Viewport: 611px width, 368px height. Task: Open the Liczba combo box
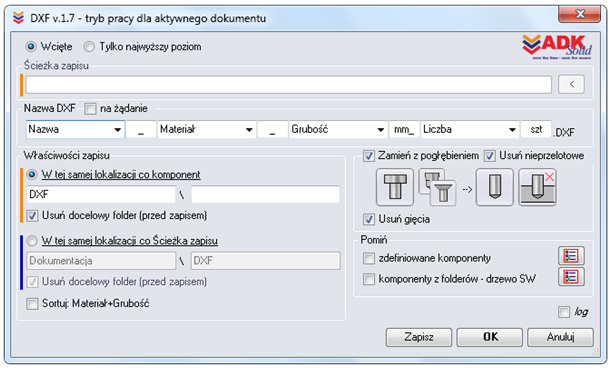(512, 130)
